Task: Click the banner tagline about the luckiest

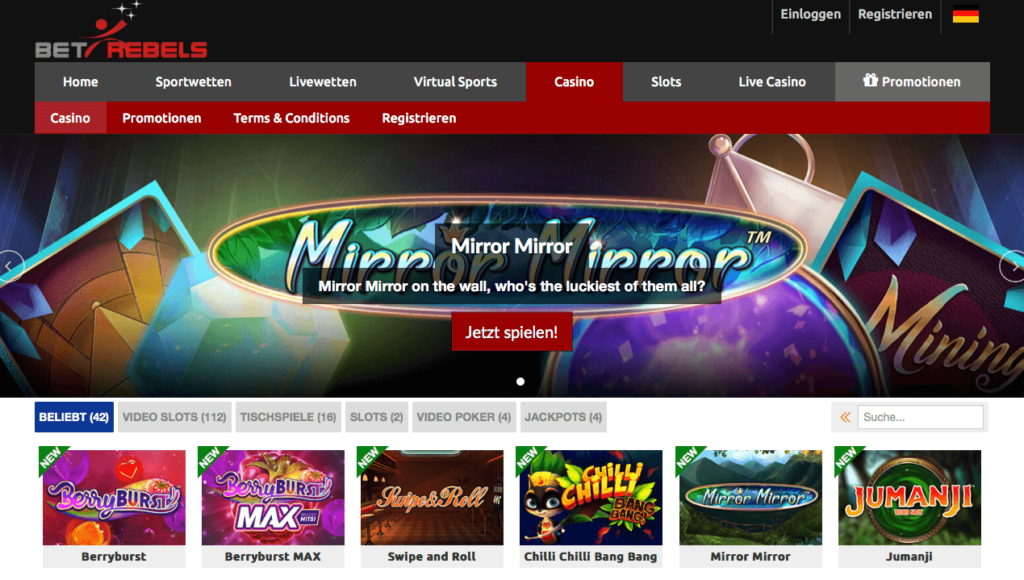Action: [x=512, y=286]
